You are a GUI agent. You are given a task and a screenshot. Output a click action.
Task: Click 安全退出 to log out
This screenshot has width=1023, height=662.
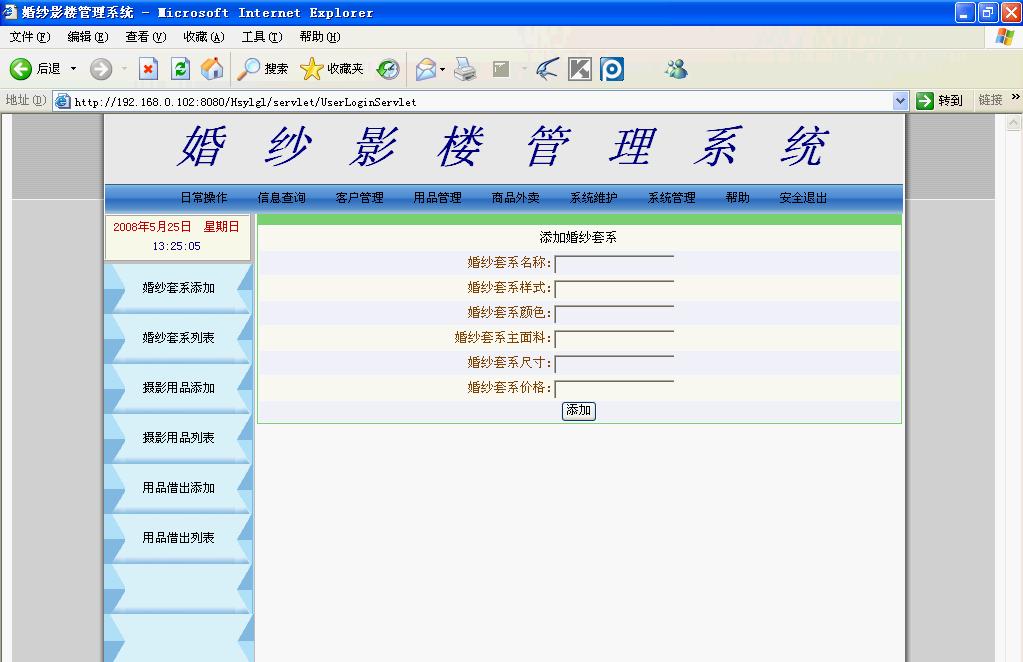tap(803, 198)
